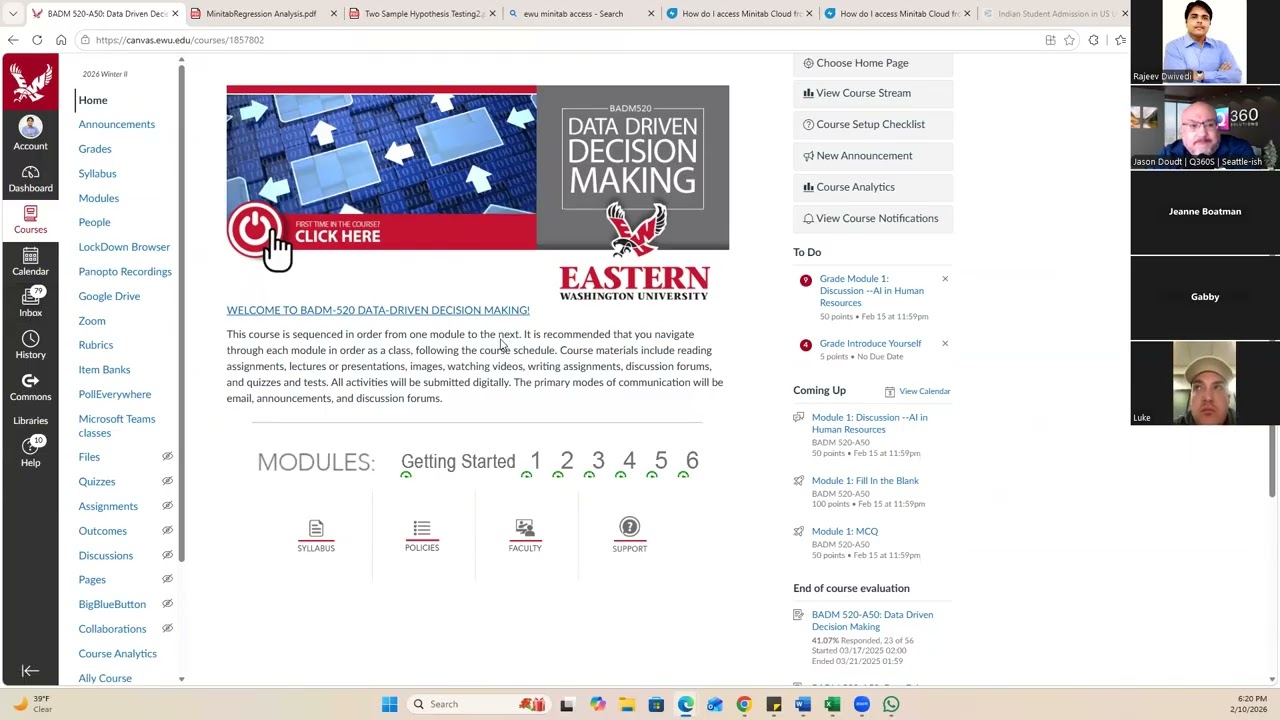This screenshot has height=720, width=1280.
Task: Collapse the global navigation sidebar arrow
Action: [30, 671]
